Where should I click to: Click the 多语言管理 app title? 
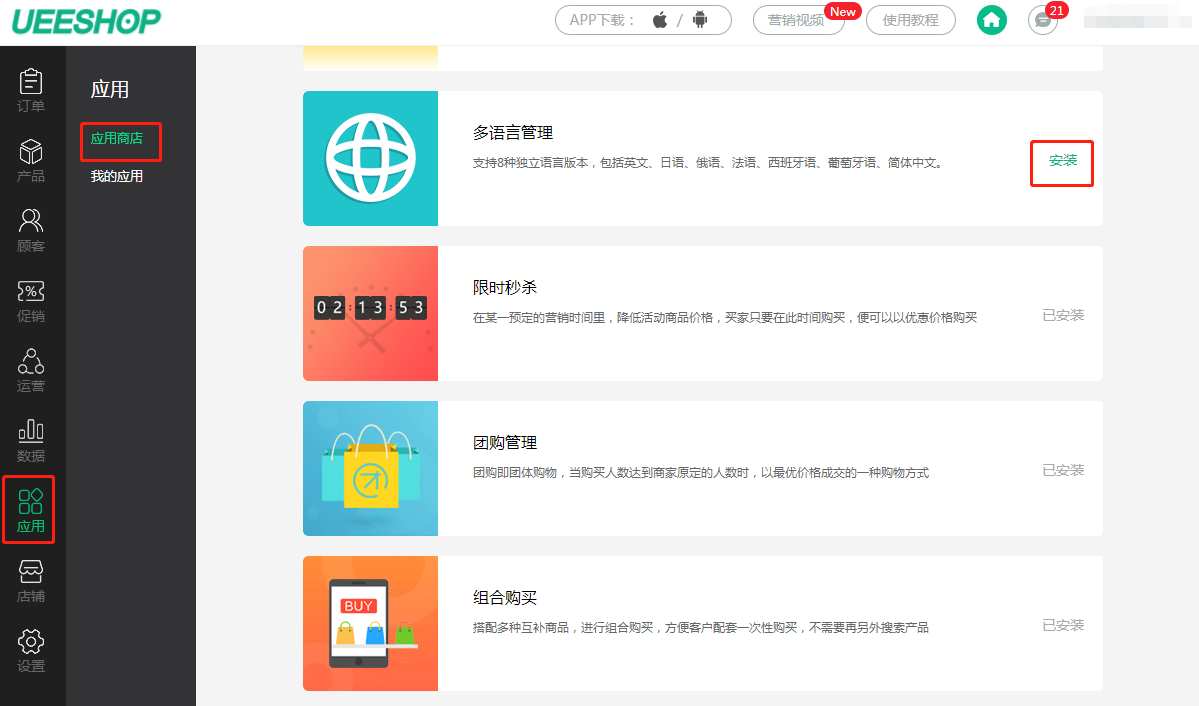pos(512,133)
